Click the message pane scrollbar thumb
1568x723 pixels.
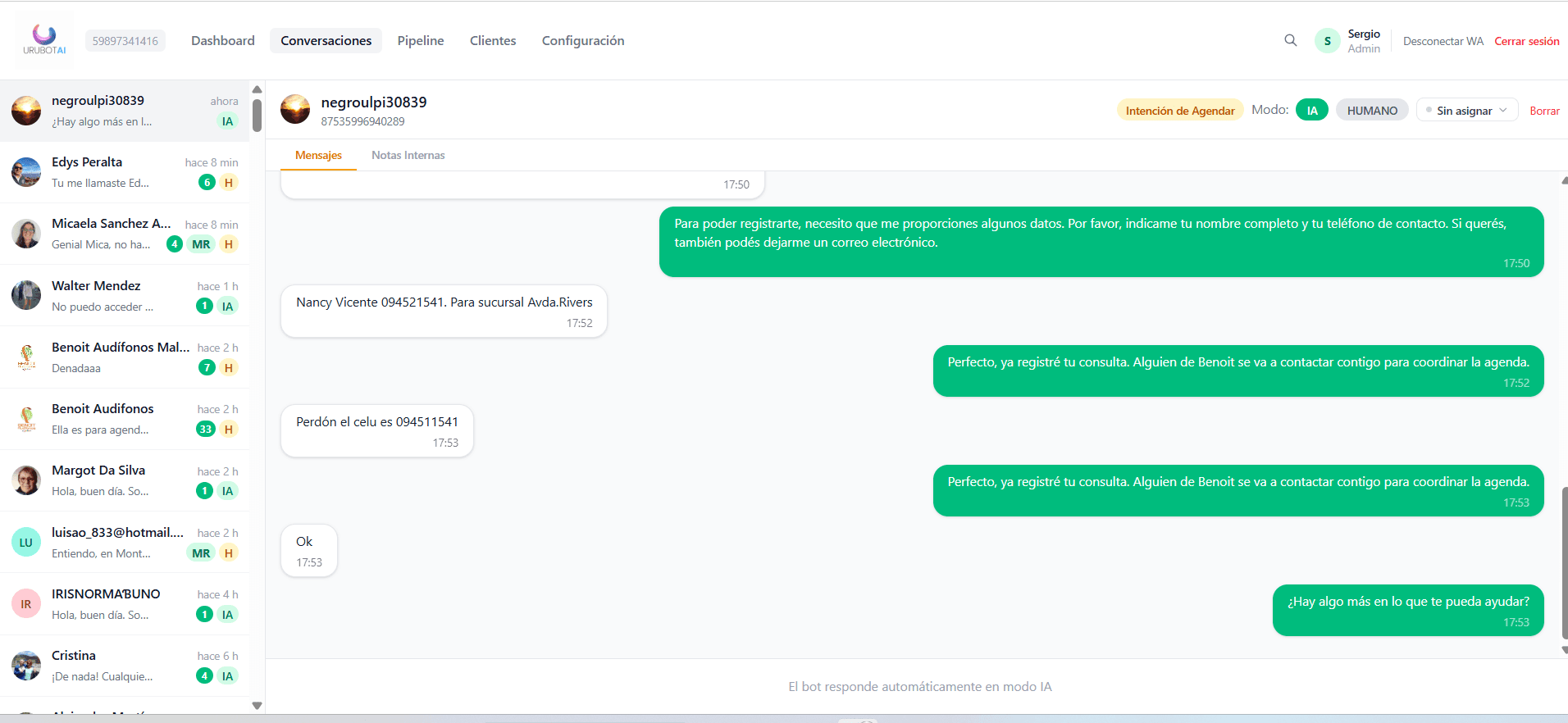point(1565,562)
